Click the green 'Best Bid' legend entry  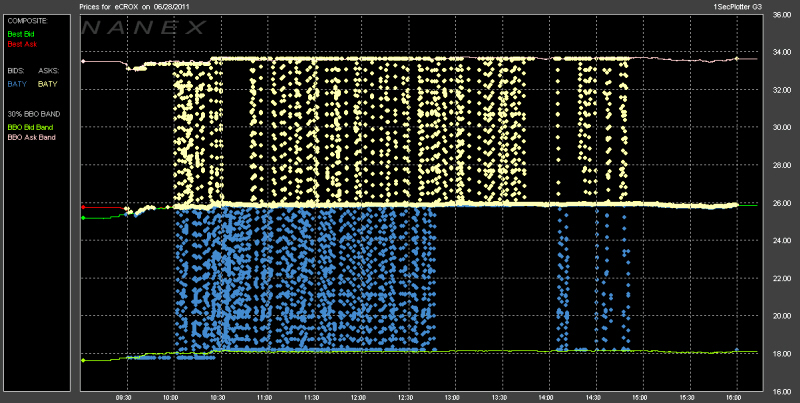[21, 34]
